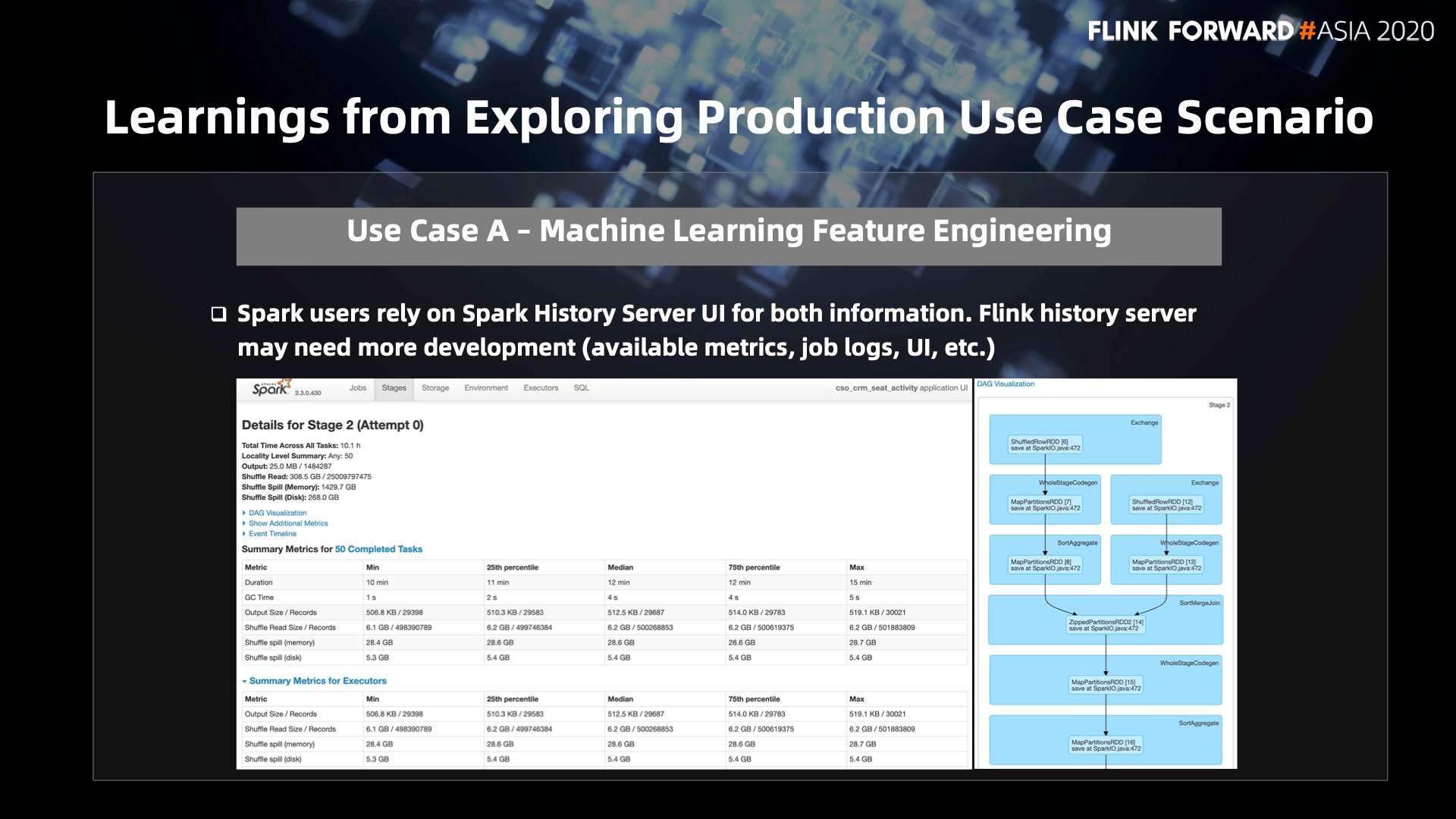Click MapPartitionsRDD [7] node
1456x819 pixels.
pyautogui.click(x=1045, y=505)
